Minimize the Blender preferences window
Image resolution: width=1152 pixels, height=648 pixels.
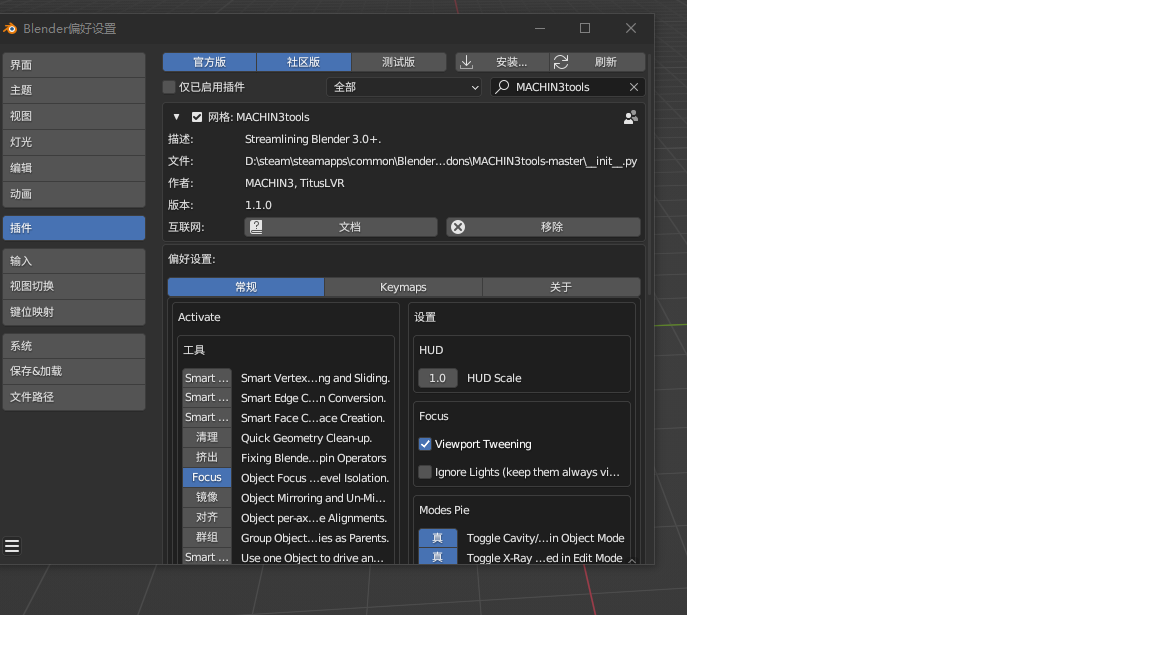(540, 28)
